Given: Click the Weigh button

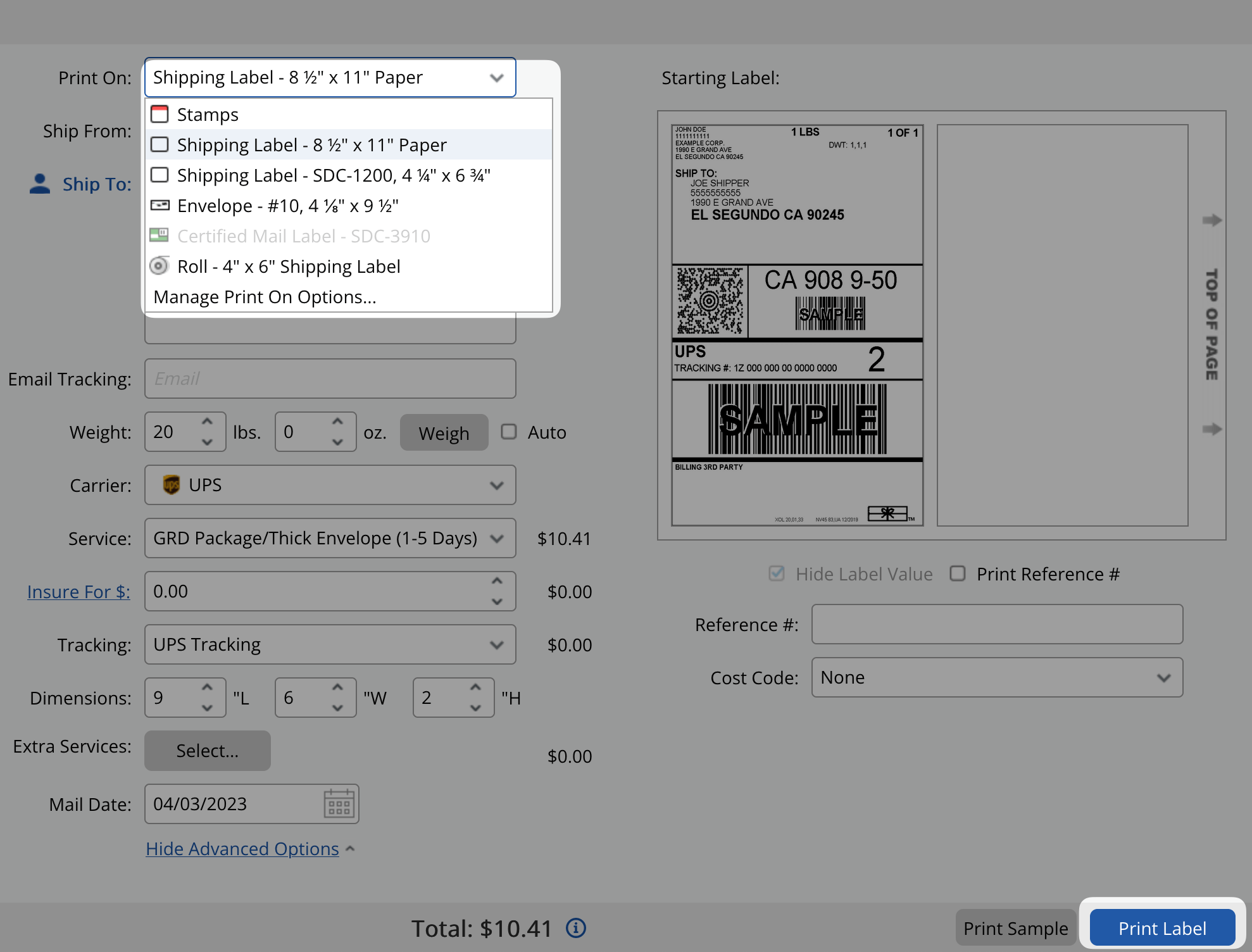Looking at the screenshot, I should click(x=444, y=433).
